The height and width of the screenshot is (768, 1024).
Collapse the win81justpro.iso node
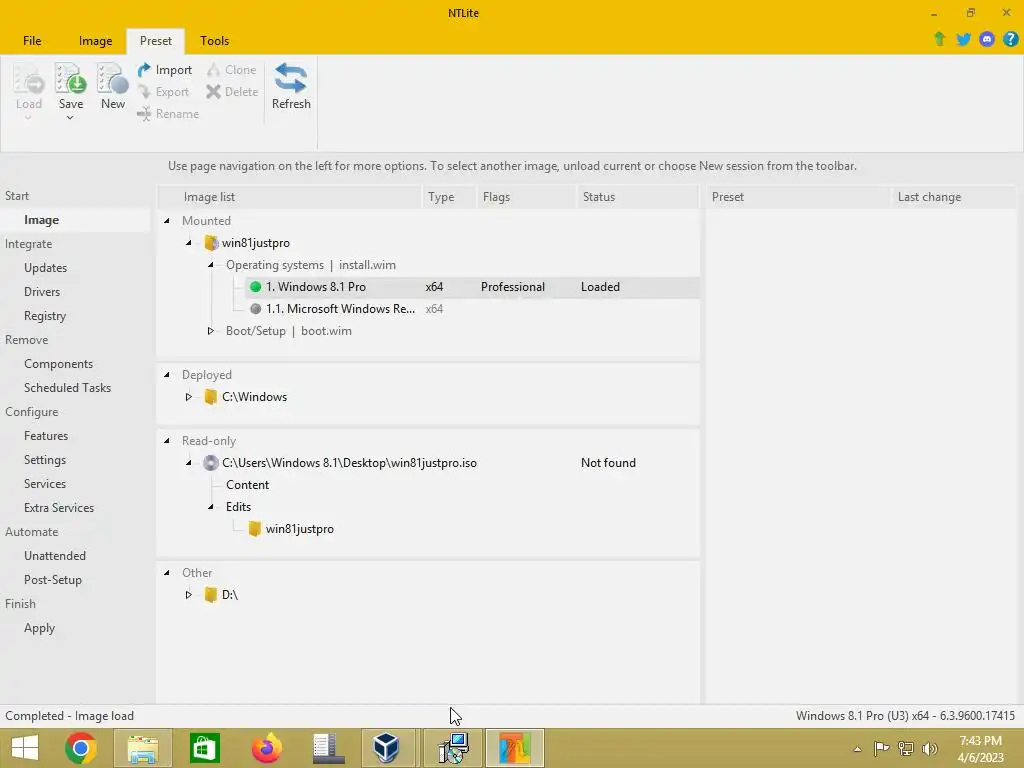click(189, 463)
